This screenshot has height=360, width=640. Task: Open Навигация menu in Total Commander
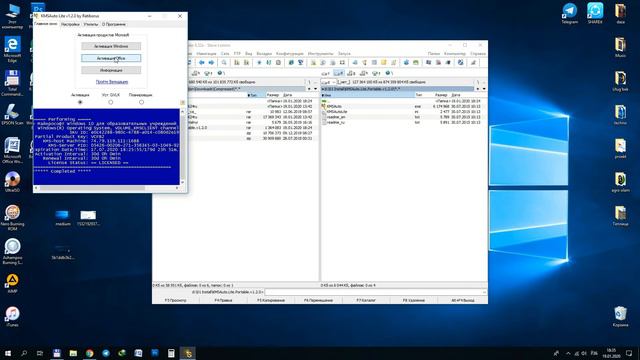206,53
